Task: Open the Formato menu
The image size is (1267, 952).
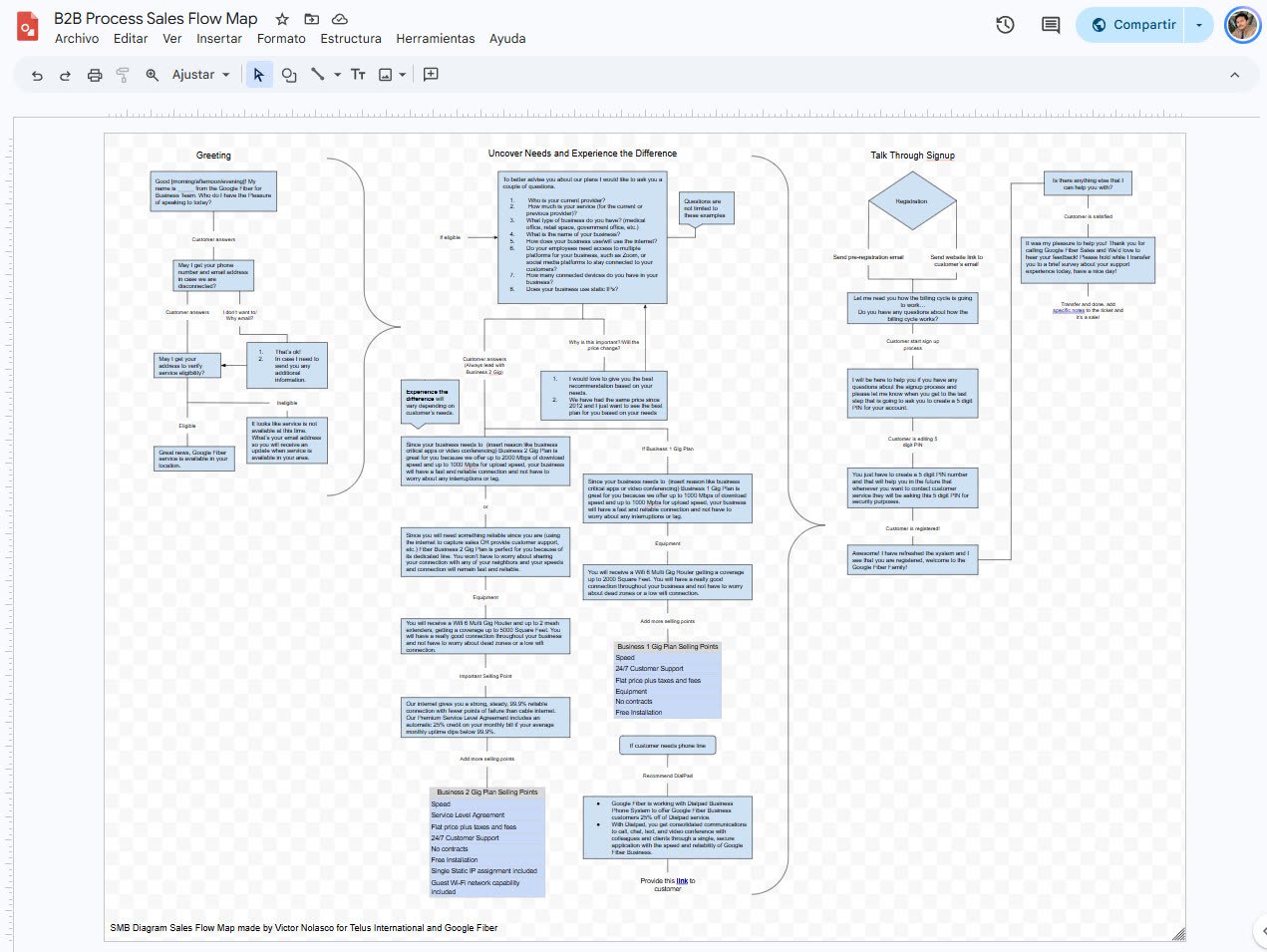Action: coord(281,39)
